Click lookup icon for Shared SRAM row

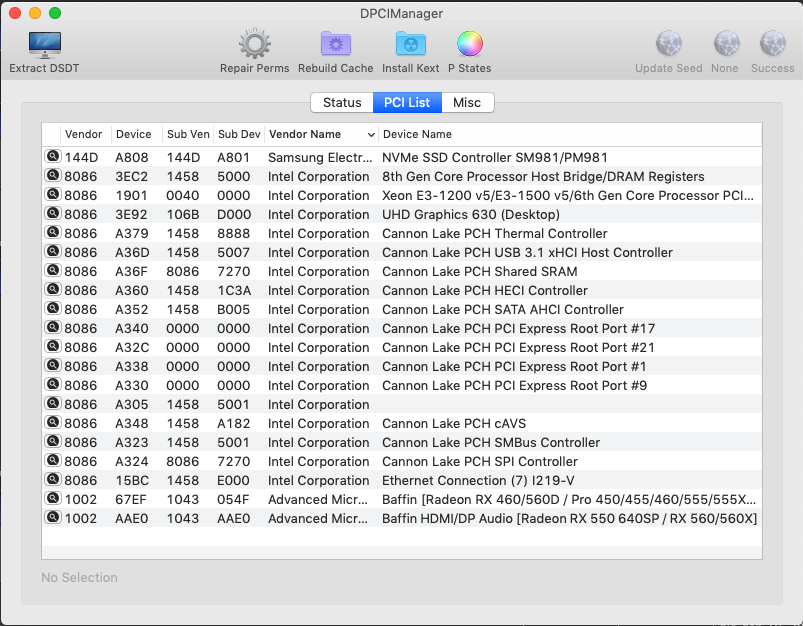(53, 270)
